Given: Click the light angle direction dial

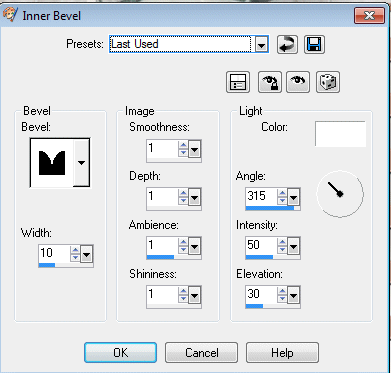Looking at the screenshot, I should pos(340,194).
